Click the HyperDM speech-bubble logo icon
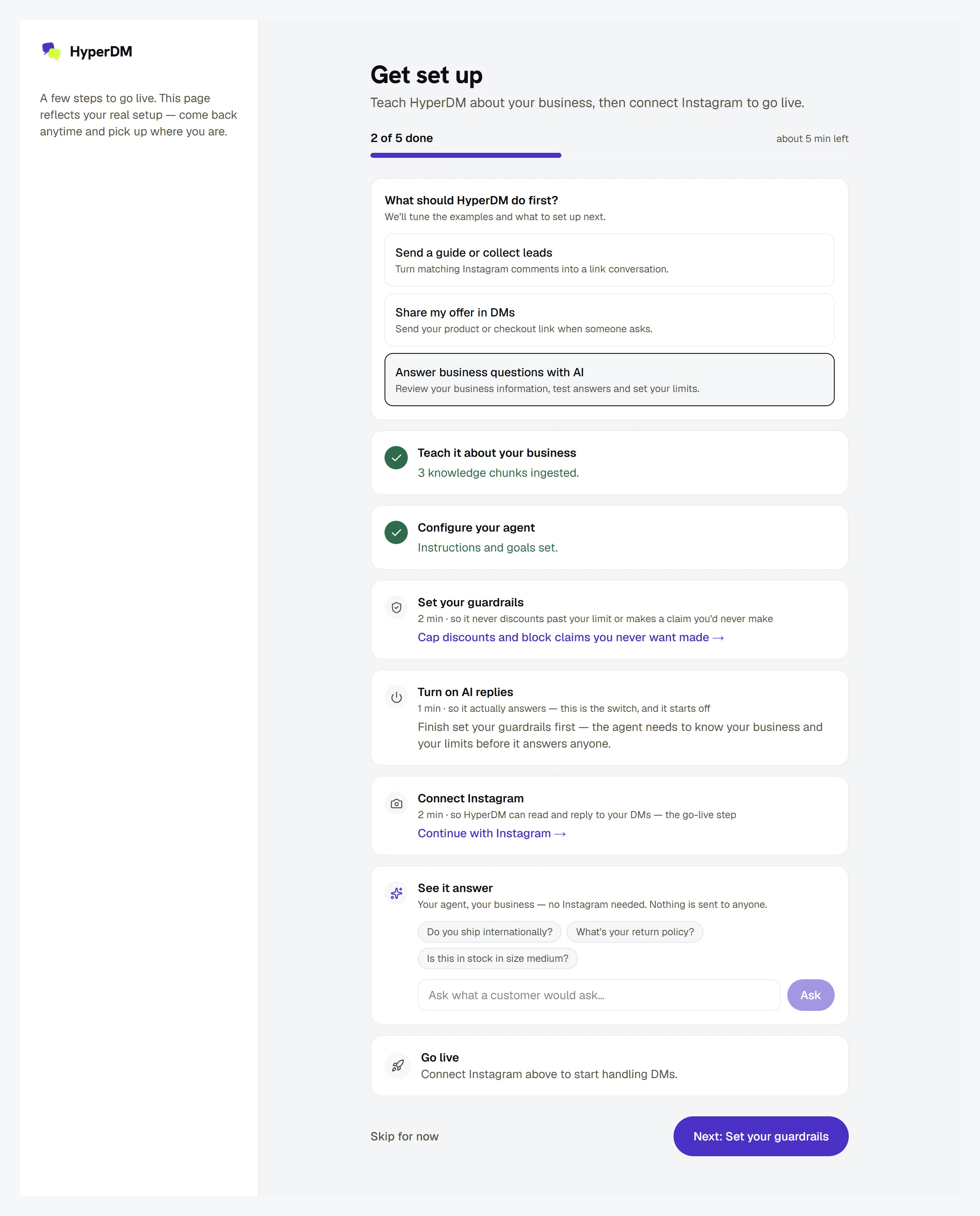The image size is (980, 1216). click(51, 51)
